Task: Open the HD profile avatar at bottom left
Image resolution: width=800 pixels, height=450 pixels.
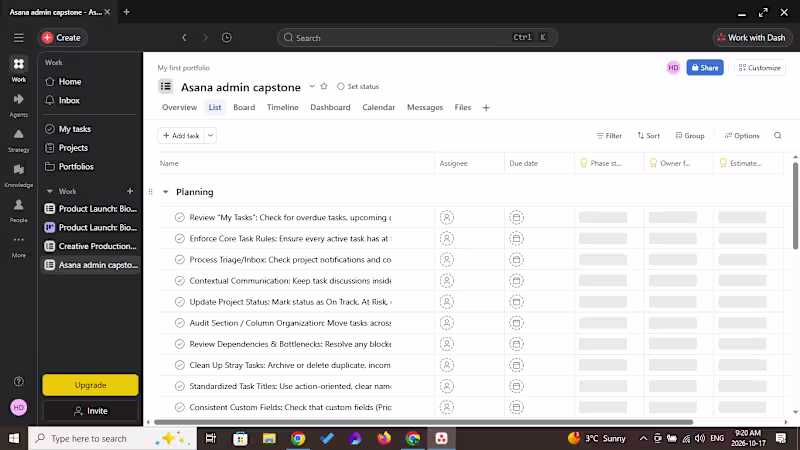Action: 18,407
